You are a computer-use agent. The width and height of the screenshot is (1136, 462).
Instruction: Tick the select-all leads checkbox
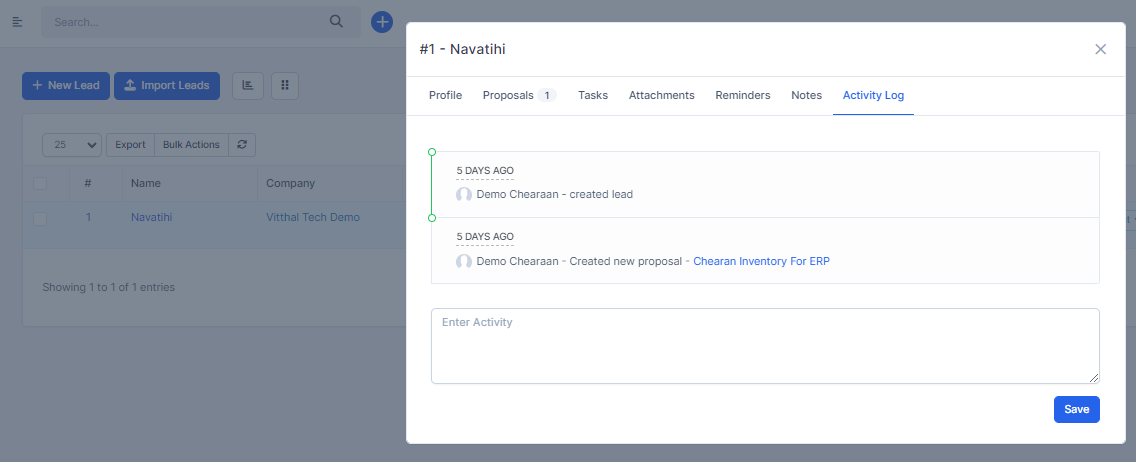pos(40,184)
